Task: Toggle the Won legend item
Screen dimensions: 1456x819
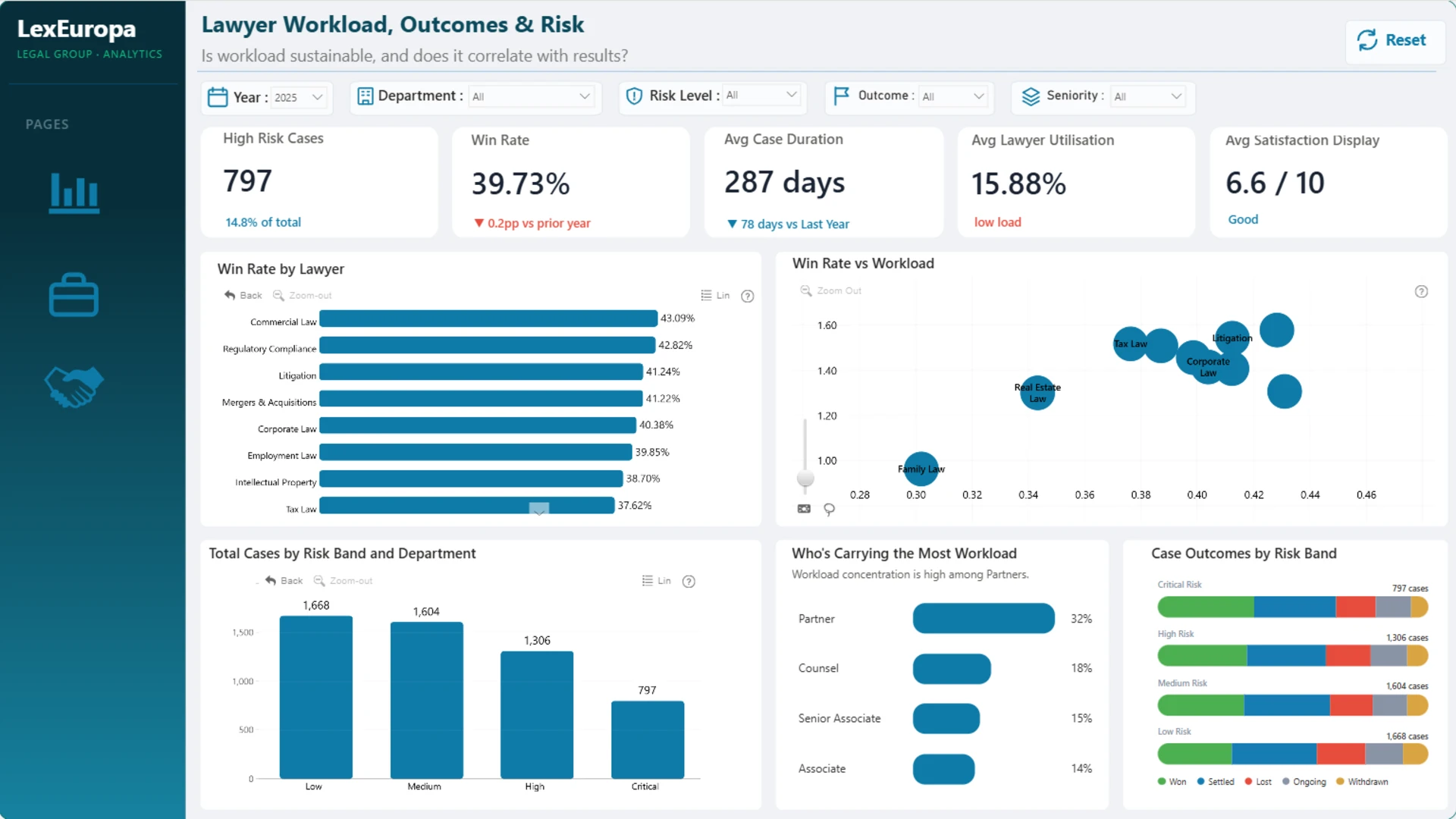Action: [x=1172, y=782]
